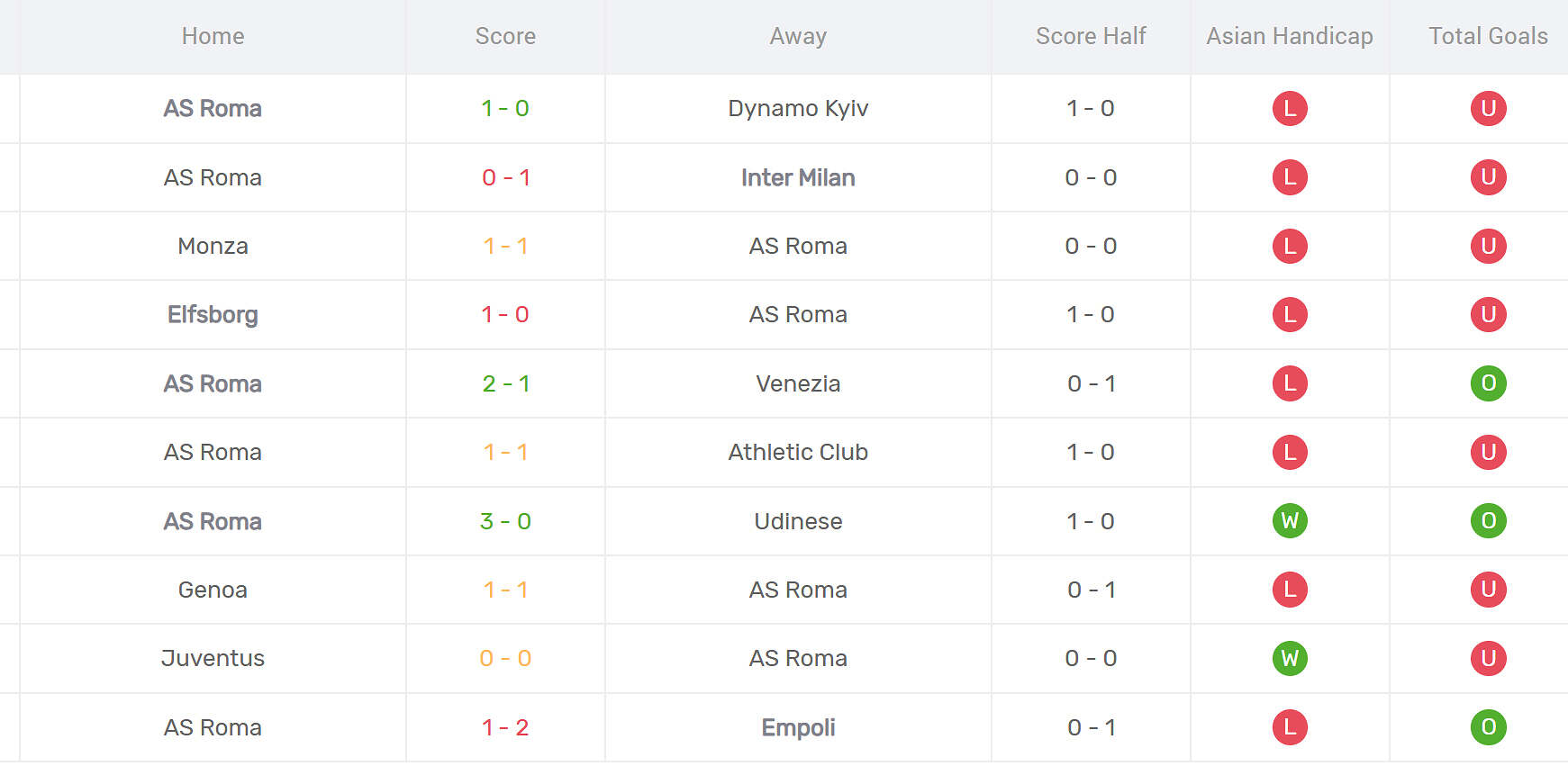Click the red L badge in Genoa row

[1290, 590]
